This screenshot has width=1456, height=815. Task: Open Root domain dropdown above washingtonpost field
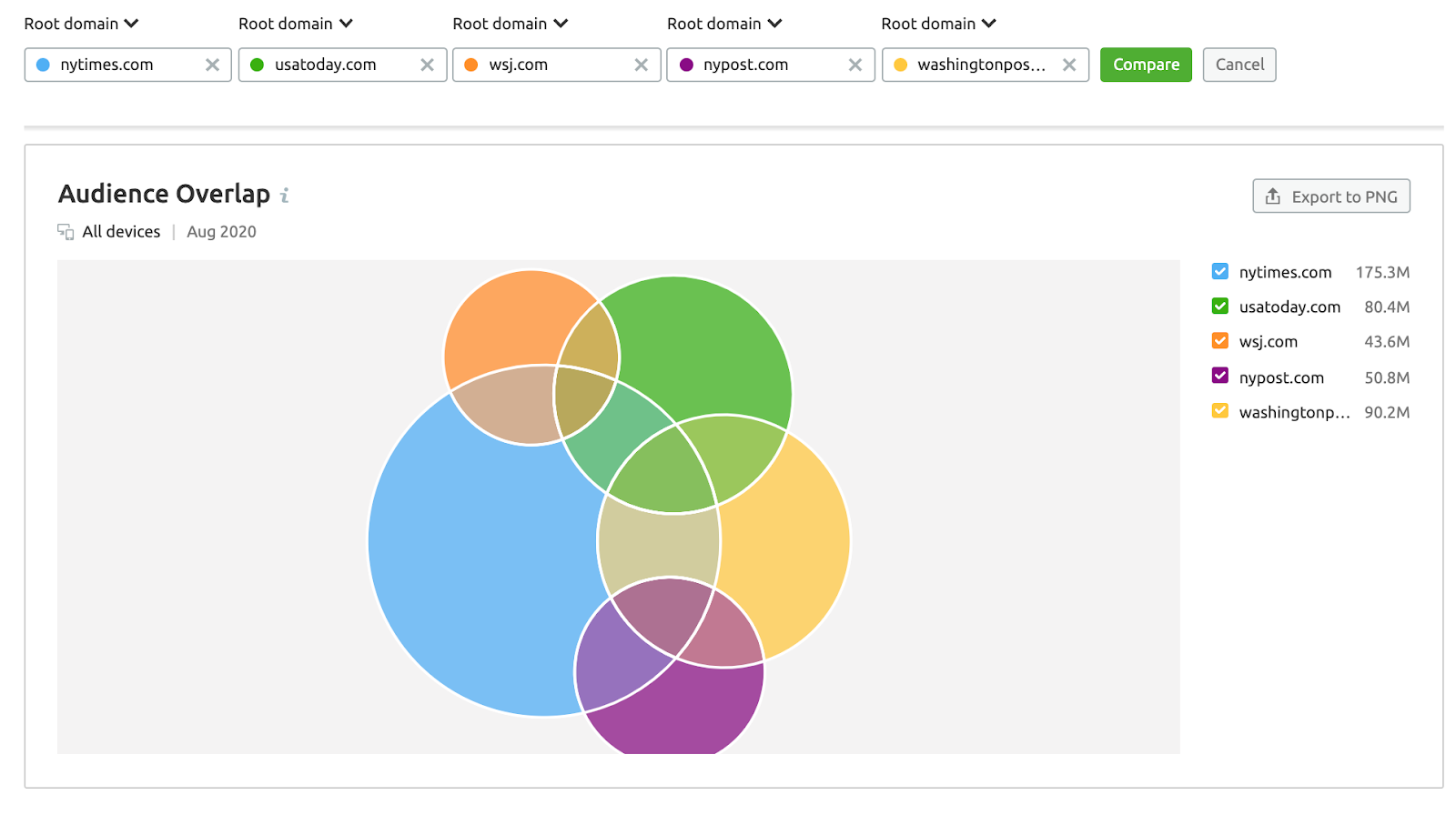[x=938, y=24]
